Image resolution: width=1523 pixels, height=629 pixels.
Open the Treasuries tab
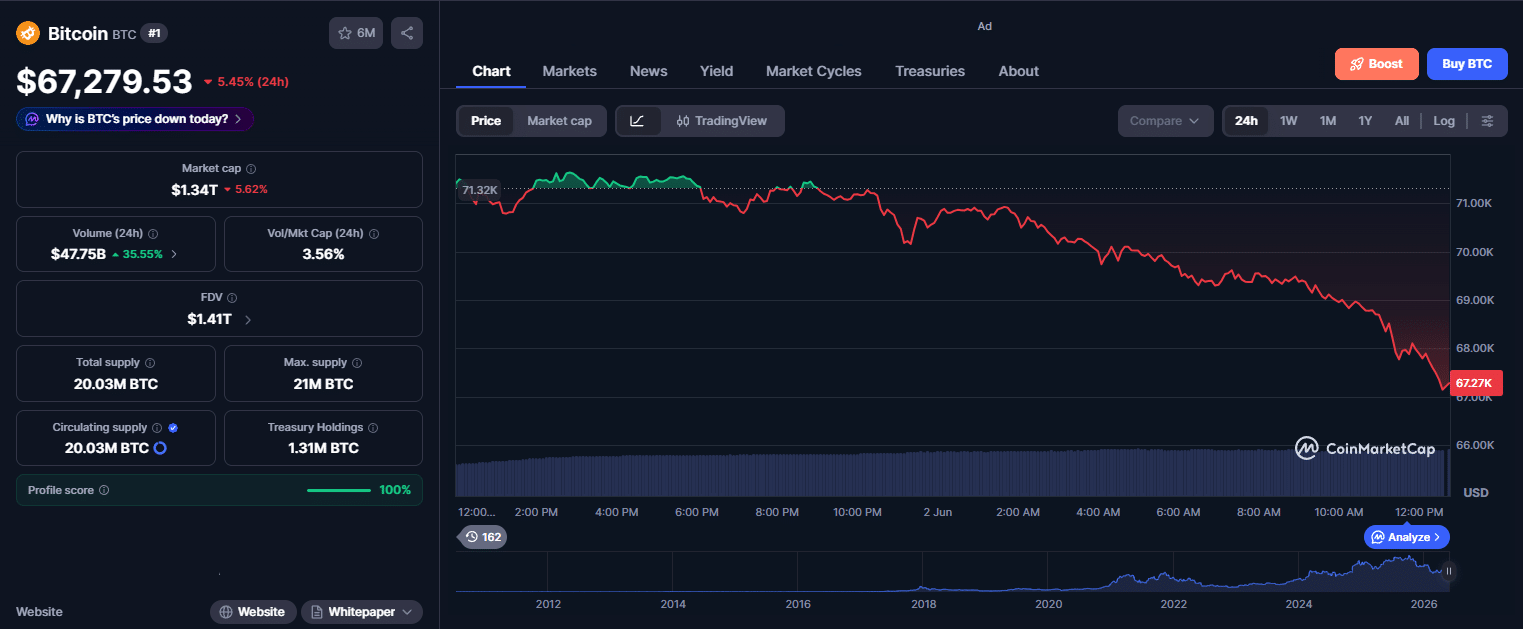(x=930, y=71)
